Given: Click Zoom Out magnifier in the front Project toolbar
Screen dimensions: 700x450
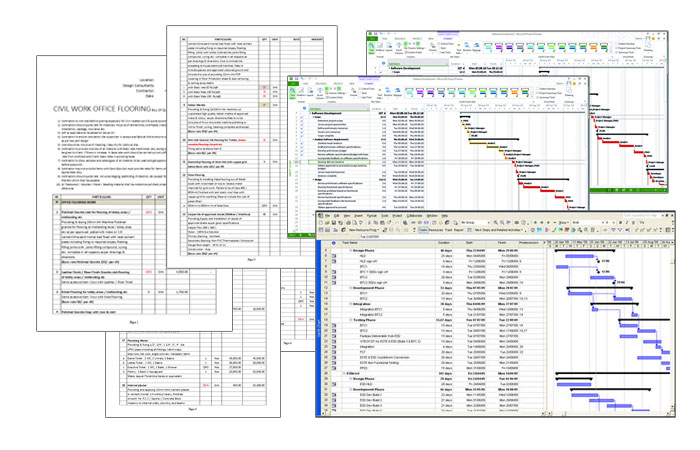Looking at the screenshot, I should (x=502, y=223).
